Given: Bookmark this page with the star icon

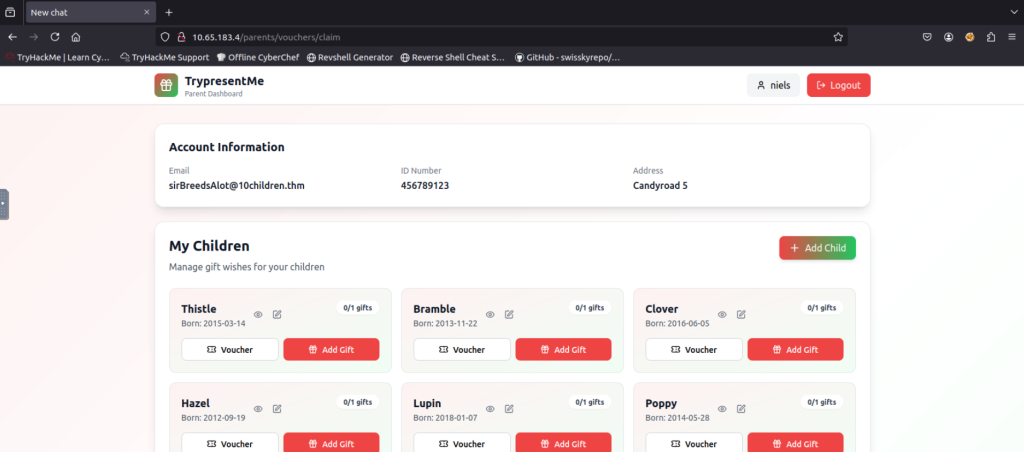Looking at the screenshot, I should coord(838,37).
